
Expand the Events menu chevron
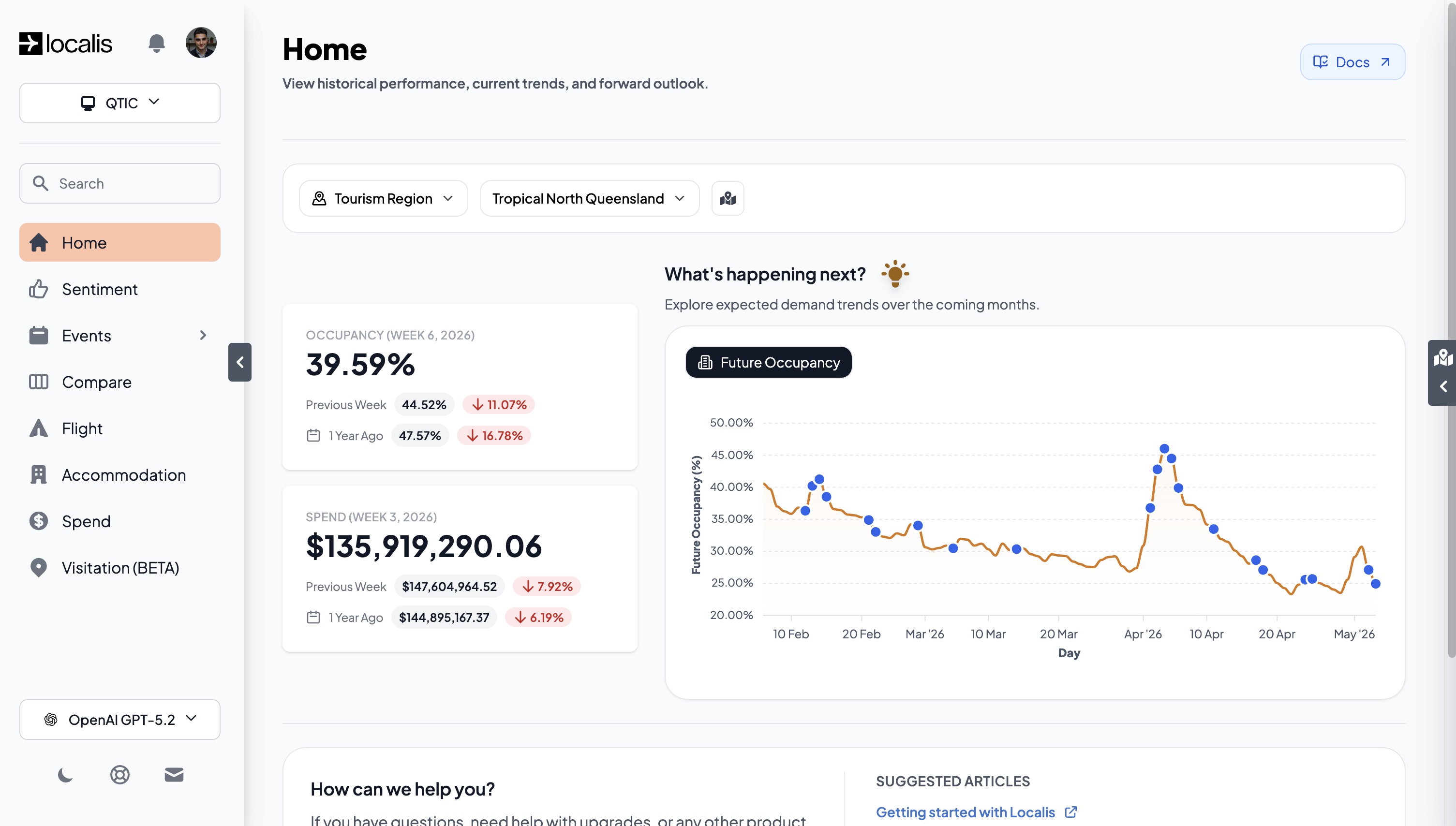(203, 335)
